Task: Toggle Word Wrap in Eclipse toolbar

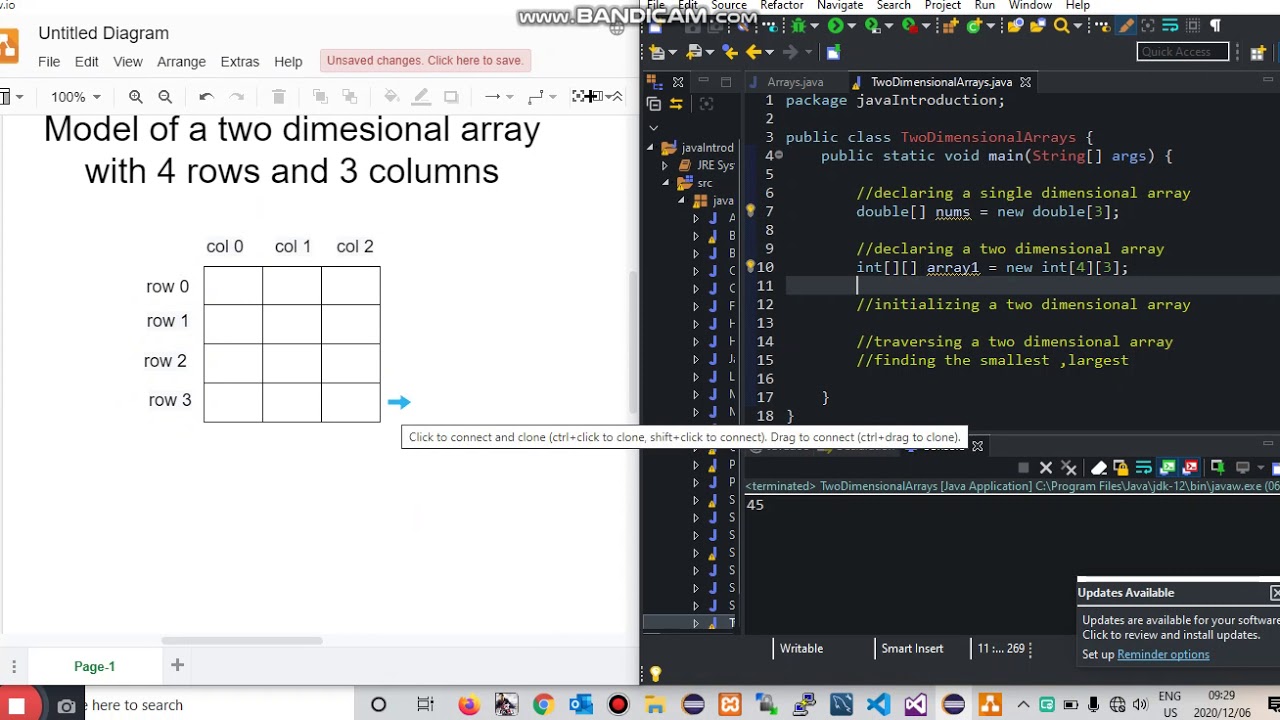Action: (1169, 25)
